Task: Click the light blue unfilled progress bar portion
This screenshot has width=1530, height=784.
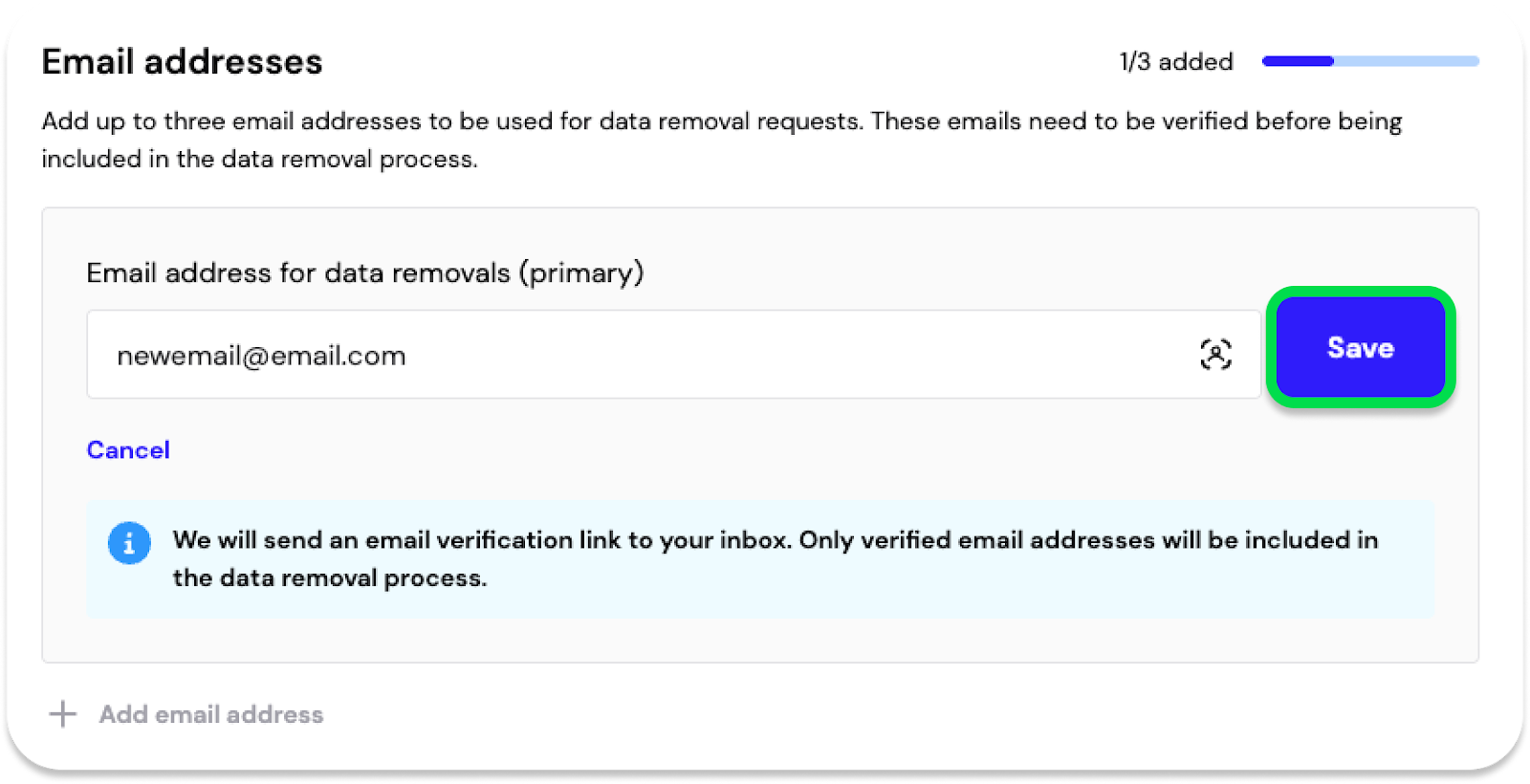Action: coord(1406,61)
